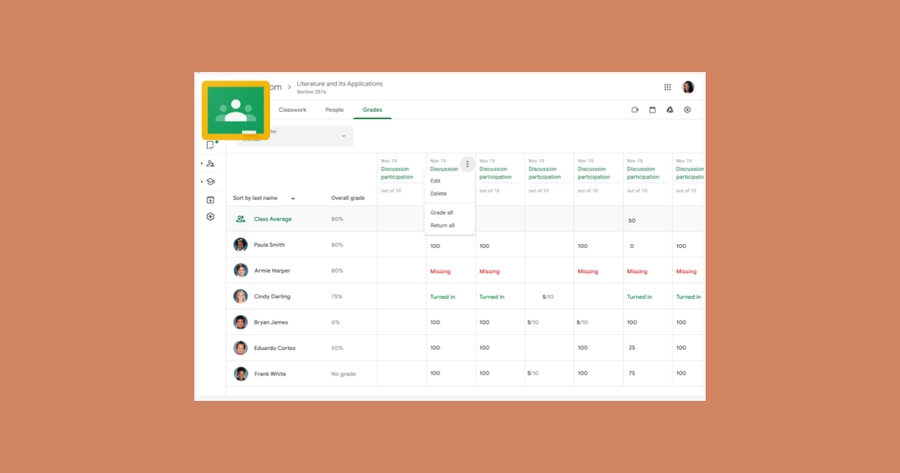Click Eduardo Cortez's 25 score cell
The image size is (900, 473).
[631, 348]
